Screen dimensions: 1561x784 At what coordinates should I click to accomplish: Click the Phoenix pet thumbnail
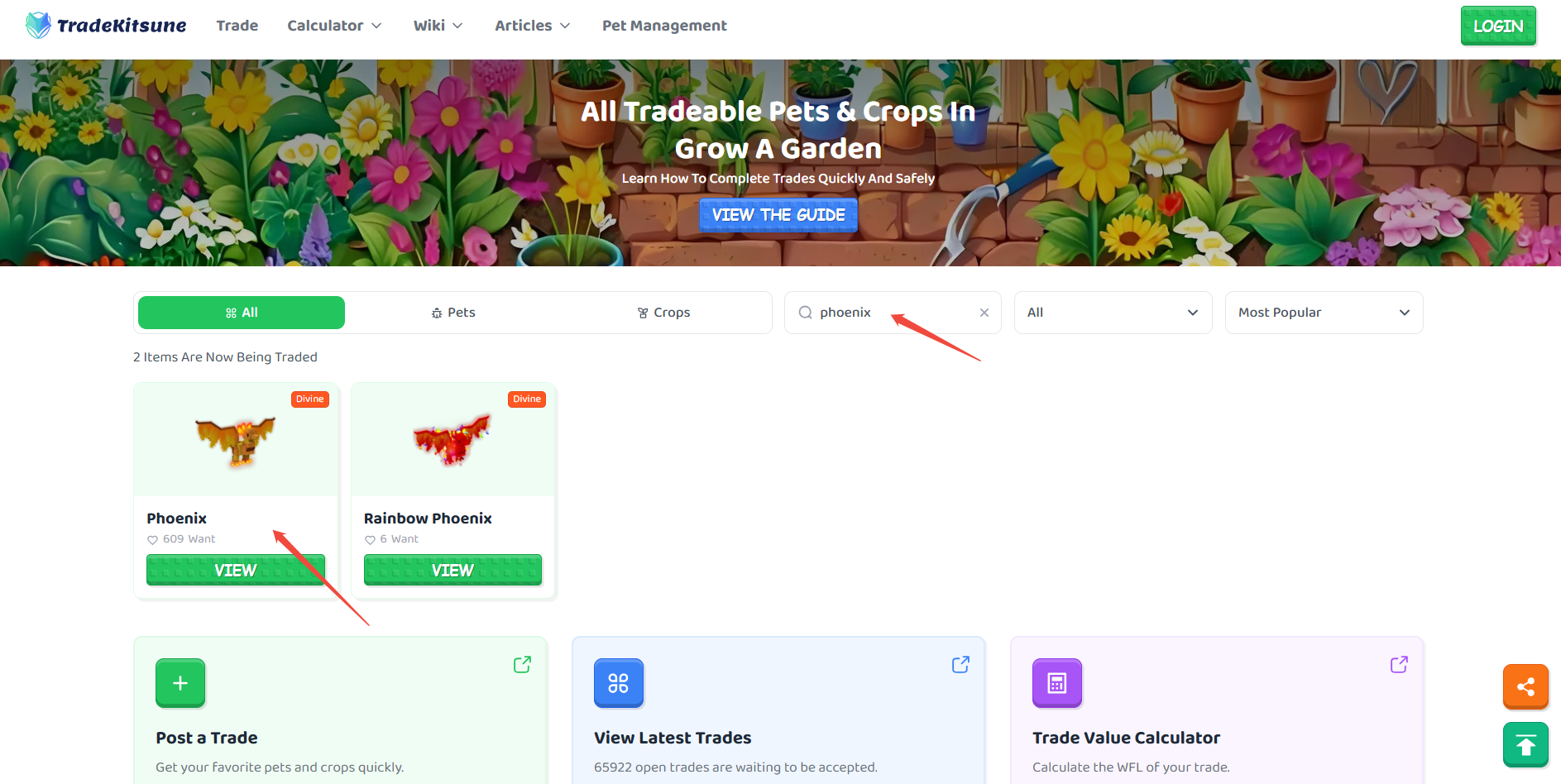[x=236, y=442]
